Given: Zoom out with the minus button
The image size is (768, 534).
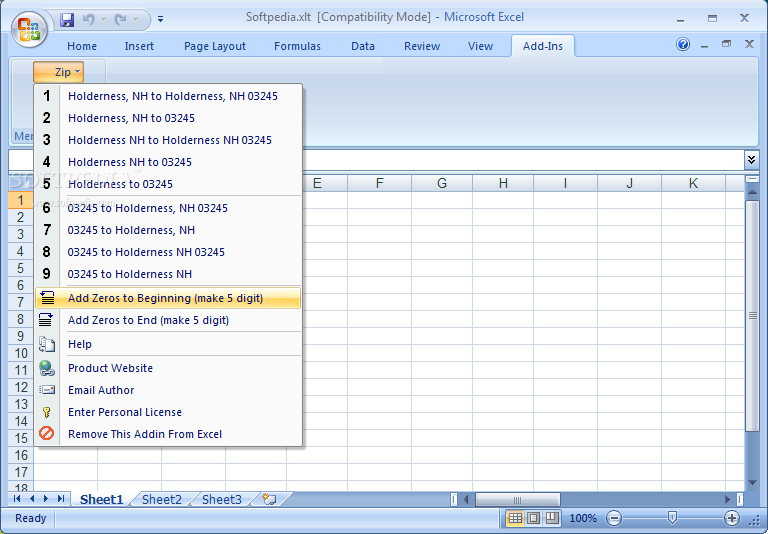Looking at the screenshot, I should coord(614,518).
